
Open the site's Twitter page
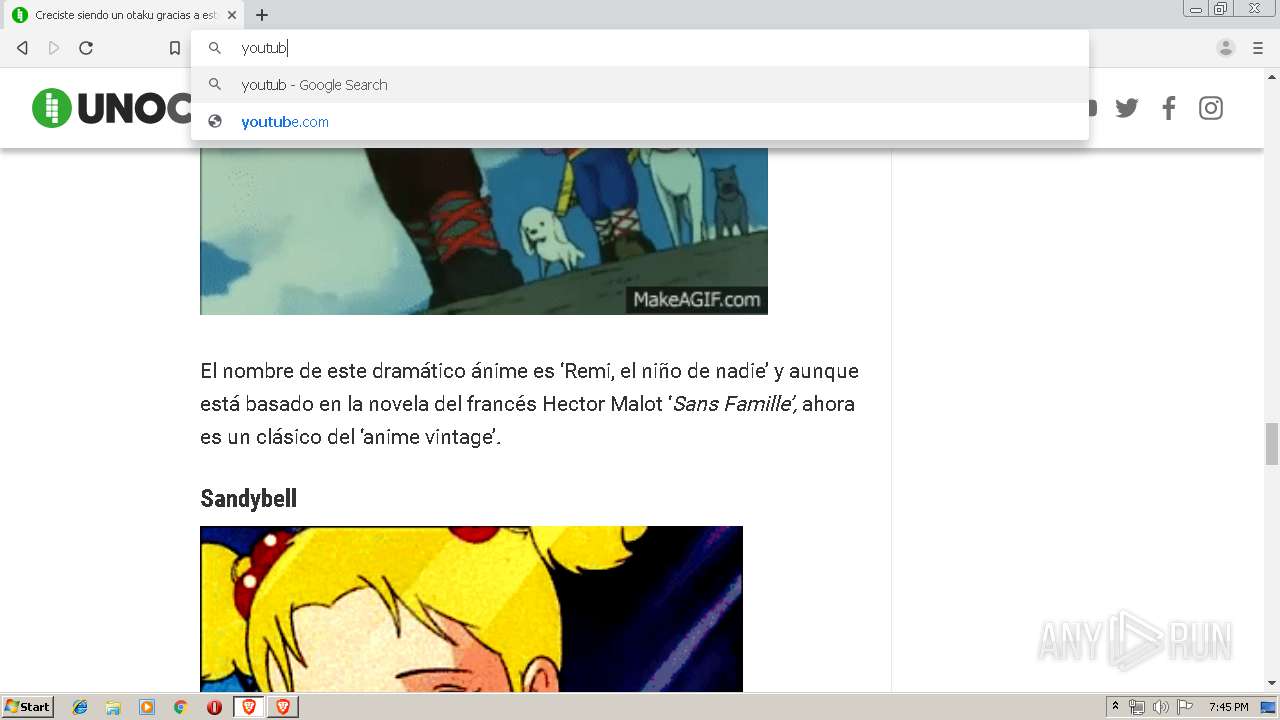tap(1127, 108)
